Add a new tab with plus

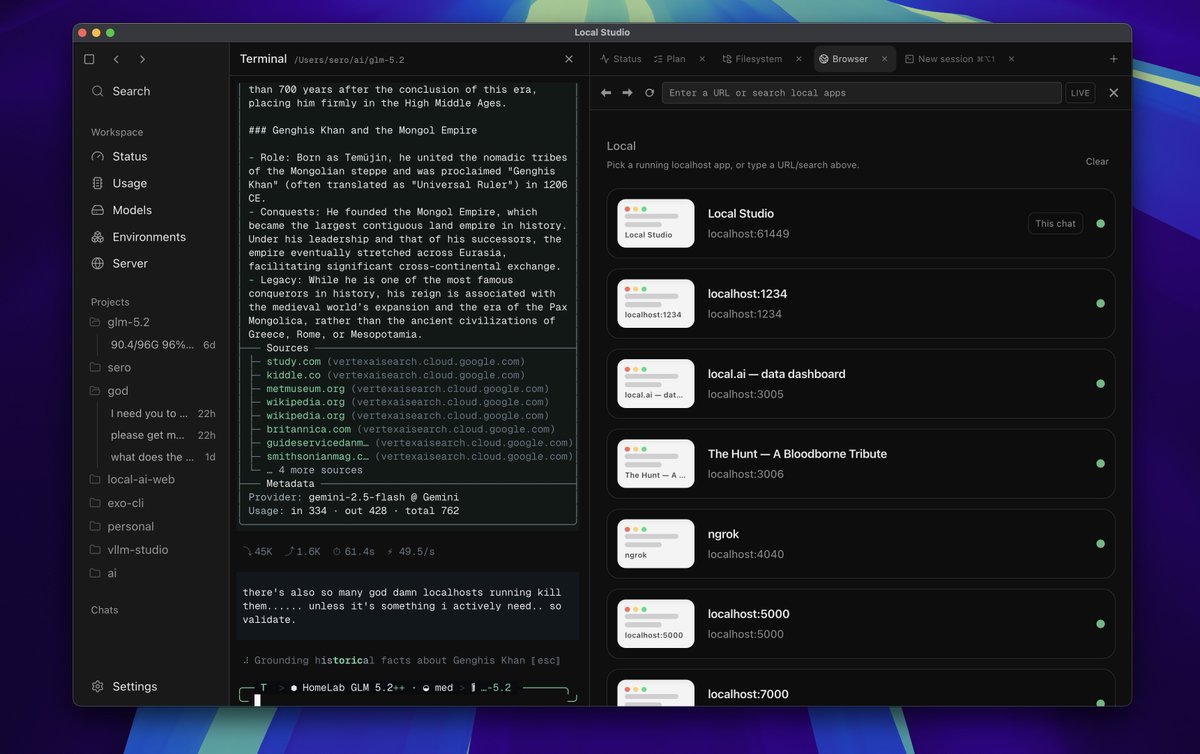pos(1113,59)
